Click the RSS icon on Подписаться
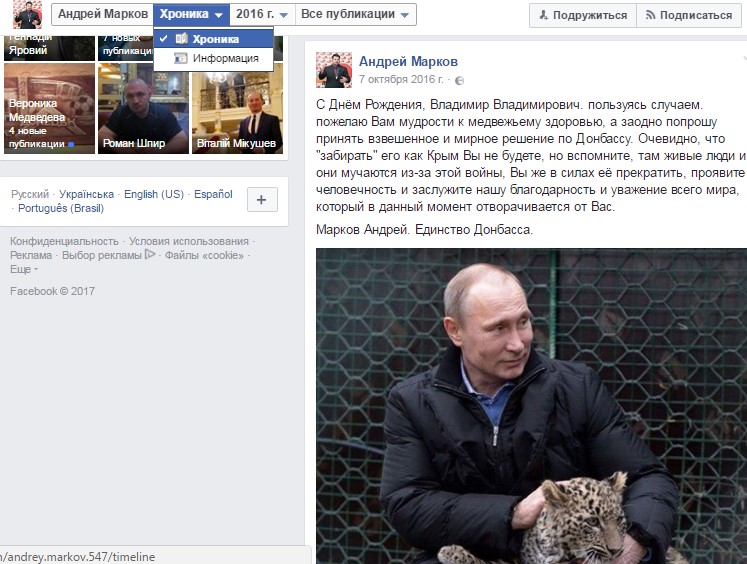Screen dimensions: 747x564 pos(650,15)
